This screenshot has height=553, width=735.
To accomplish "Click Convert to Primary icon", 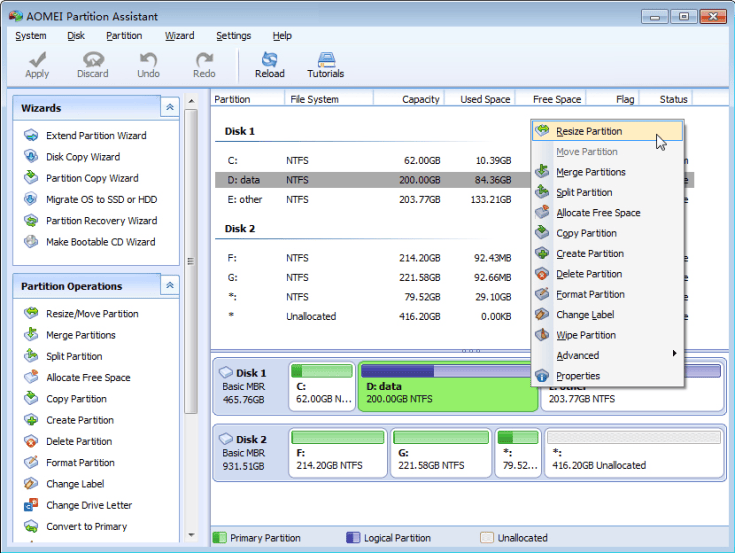I will pos(31,526).
